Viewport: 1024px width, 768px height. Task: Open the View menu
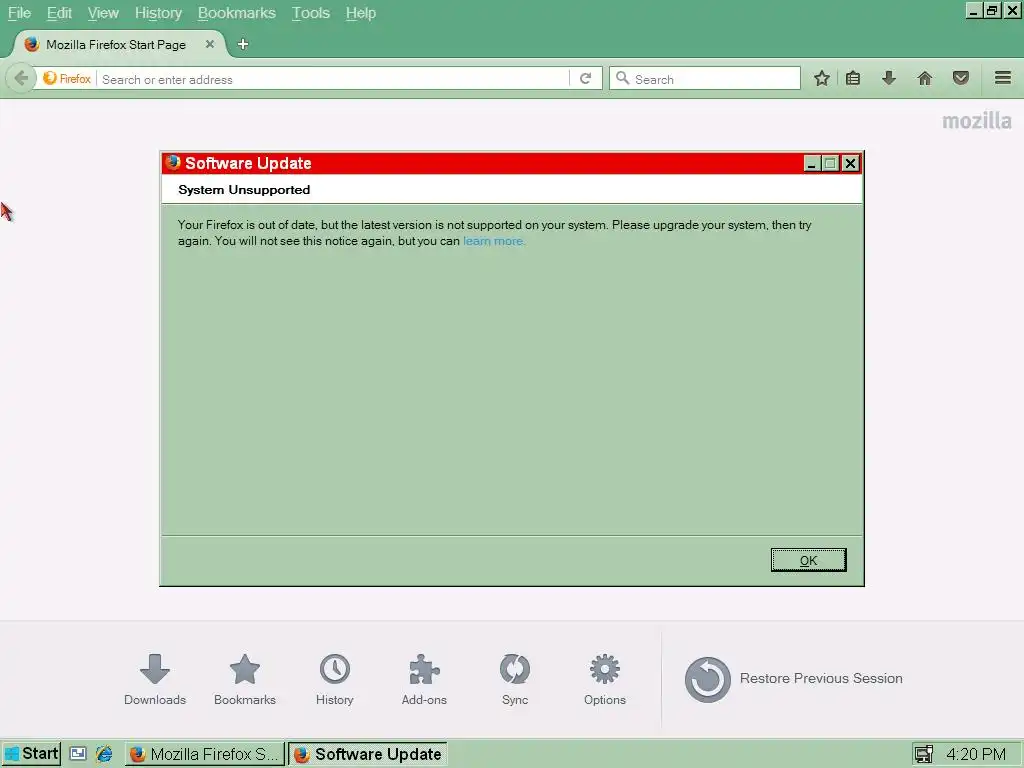click(103, 13)
